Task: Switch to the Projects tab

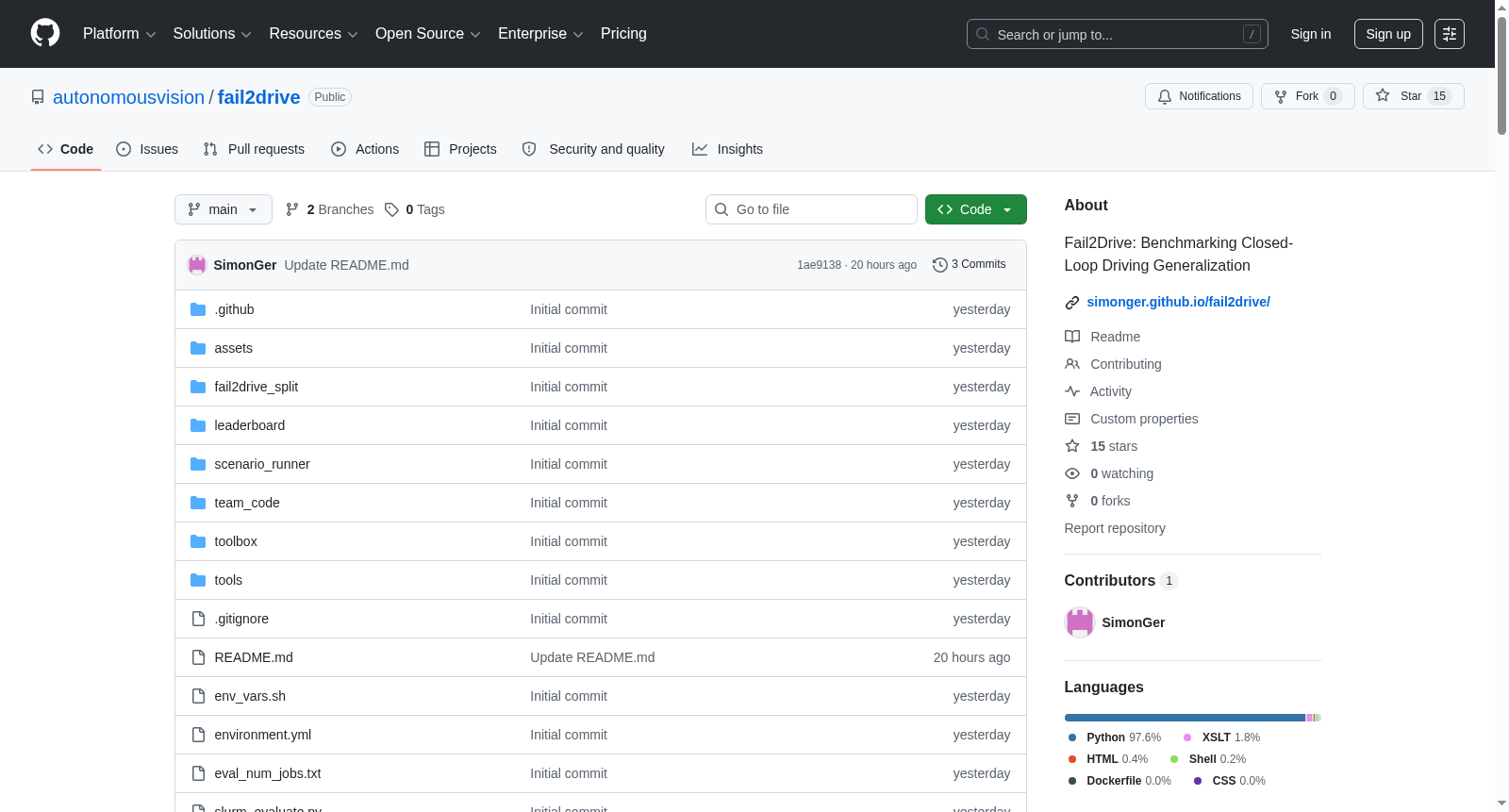Action: (x=460, y=149)
